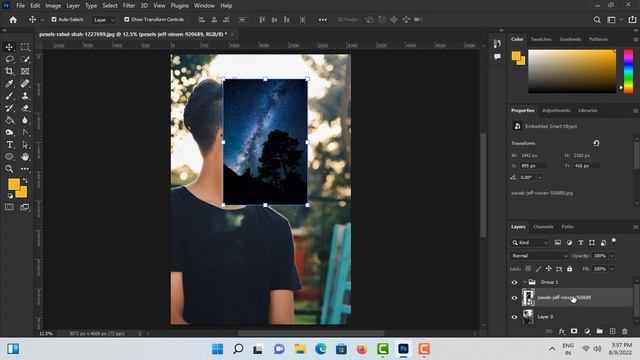
Task: Select the Clone Stamp tool
Action: click(25, 96)
